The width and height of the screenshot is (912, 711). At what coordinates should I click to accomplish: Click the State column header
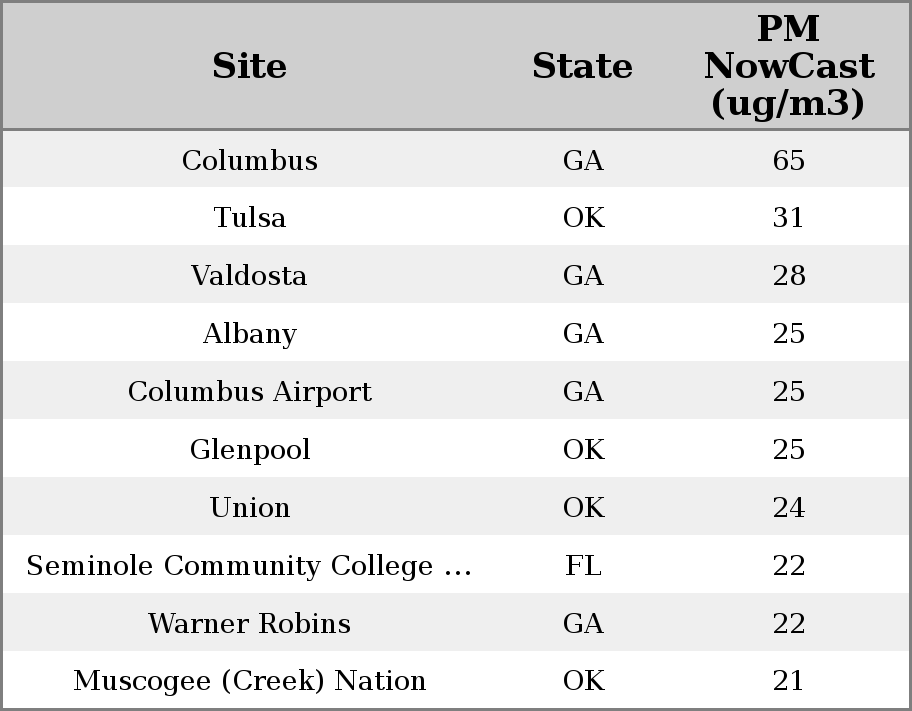pos(582,66)
